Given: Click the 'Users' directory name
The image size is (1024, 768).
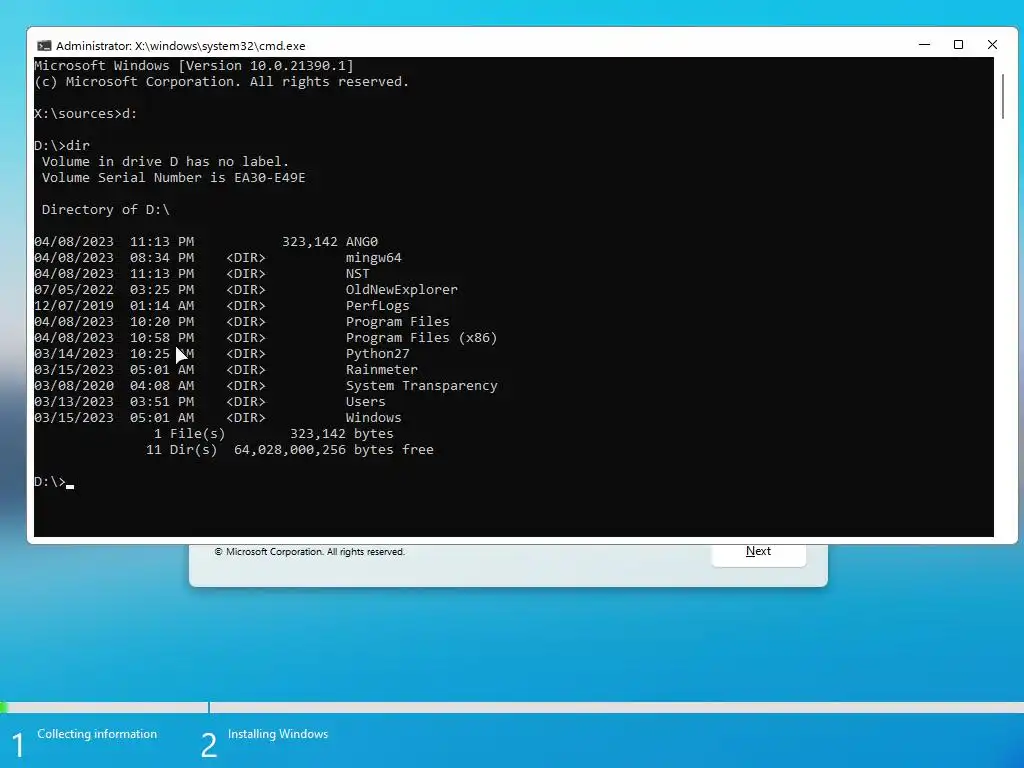Looking at the screenshot, I should click(x=366, y=402).
